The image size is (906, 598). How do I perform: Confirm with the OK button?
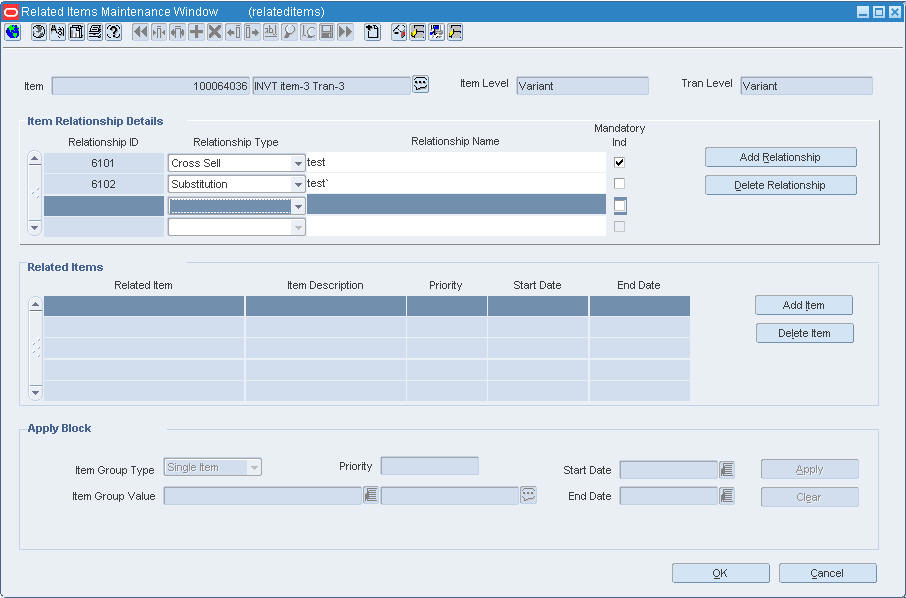coord(721,573)
